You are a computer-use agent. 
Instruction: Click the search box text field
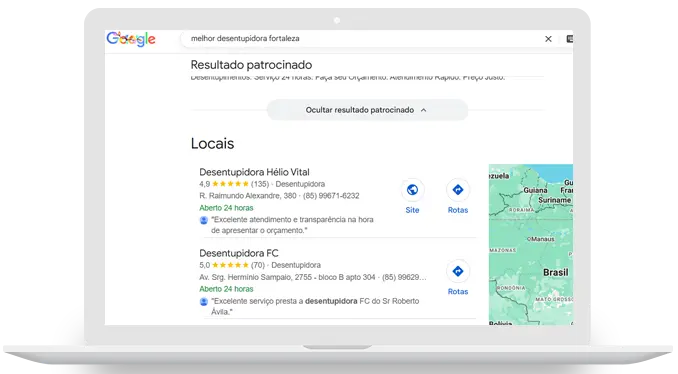(x=363, y=38)
